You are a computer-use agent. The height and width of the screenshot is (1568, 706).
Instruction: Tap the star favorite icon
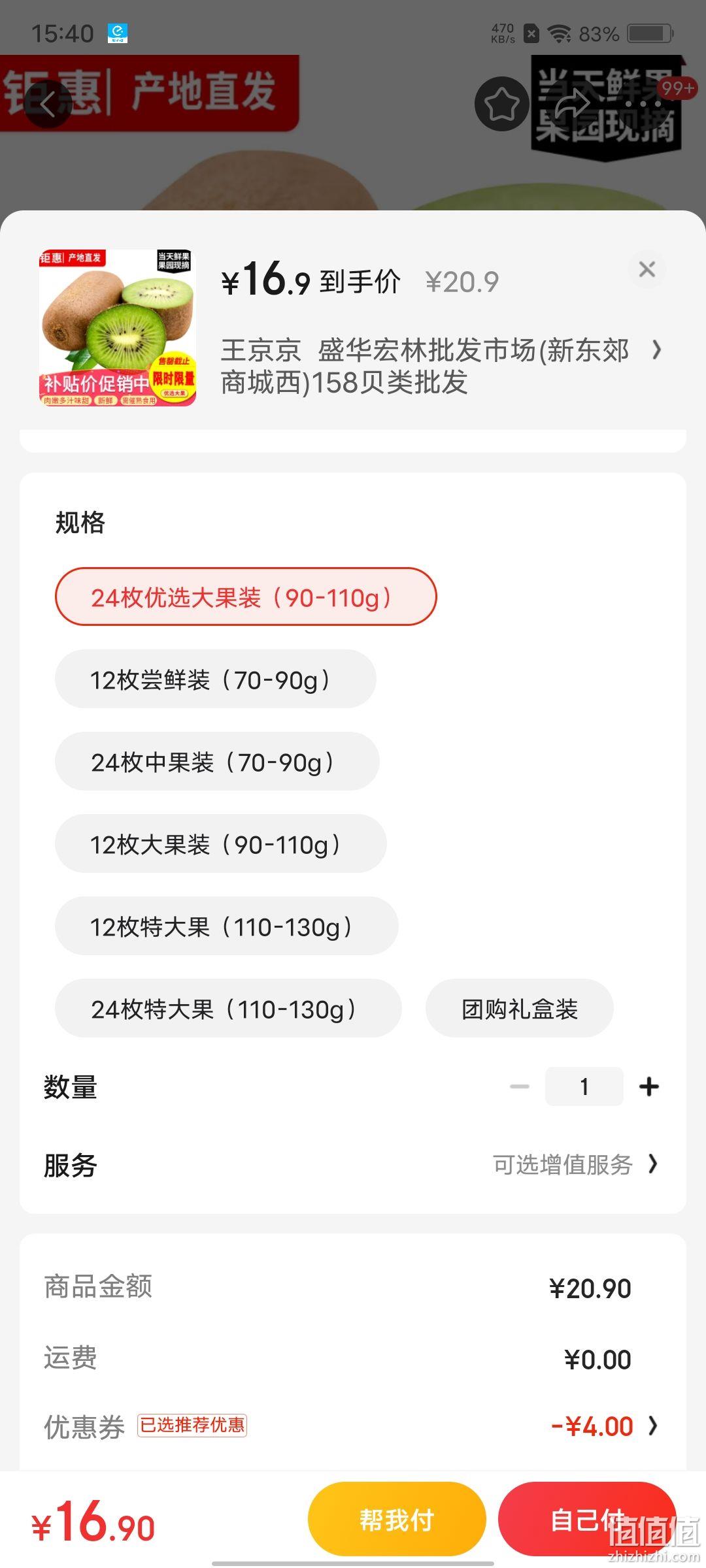[x=501, y=104]
